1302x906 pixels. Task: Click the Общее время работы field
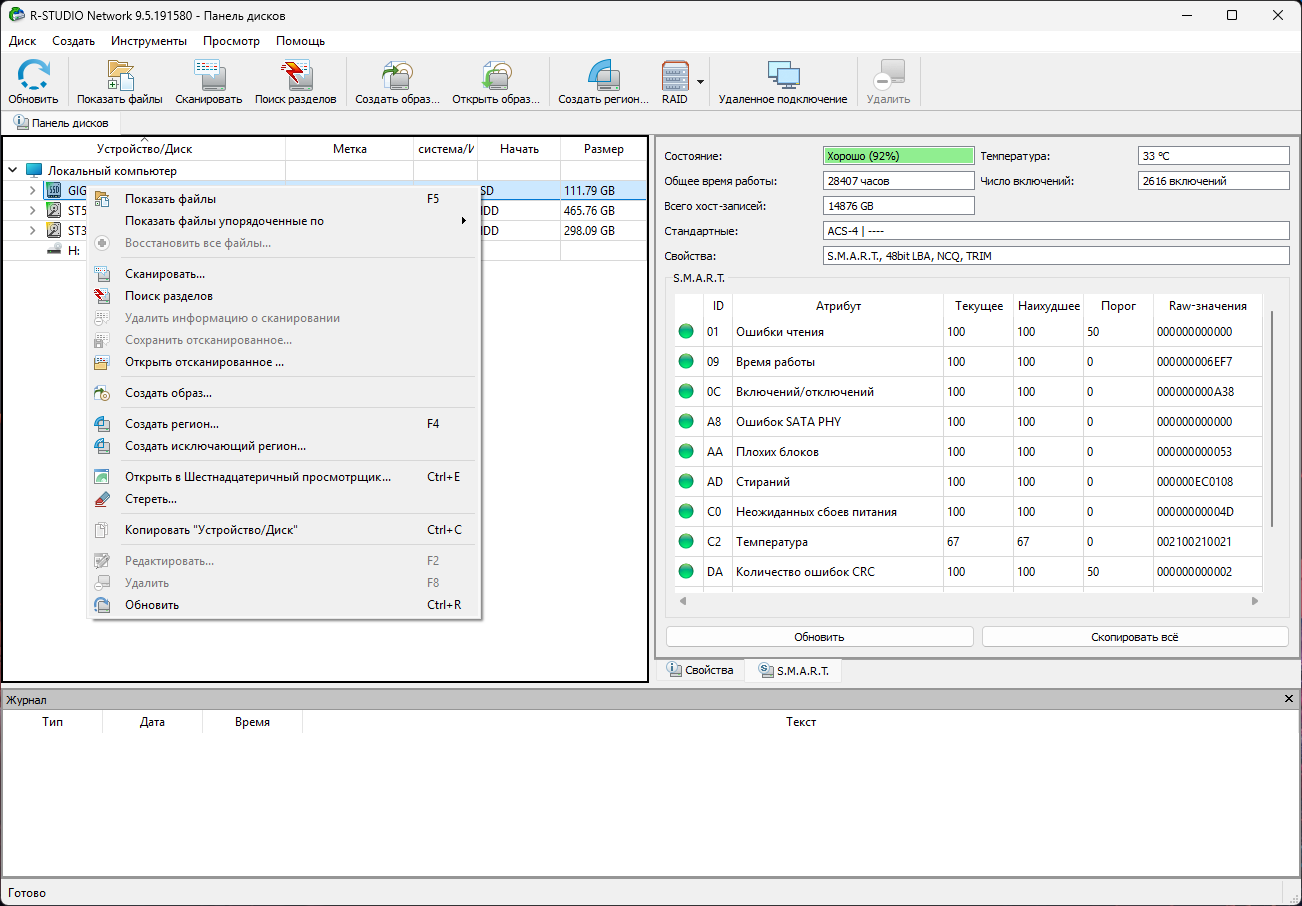click(x=898, y=181)
